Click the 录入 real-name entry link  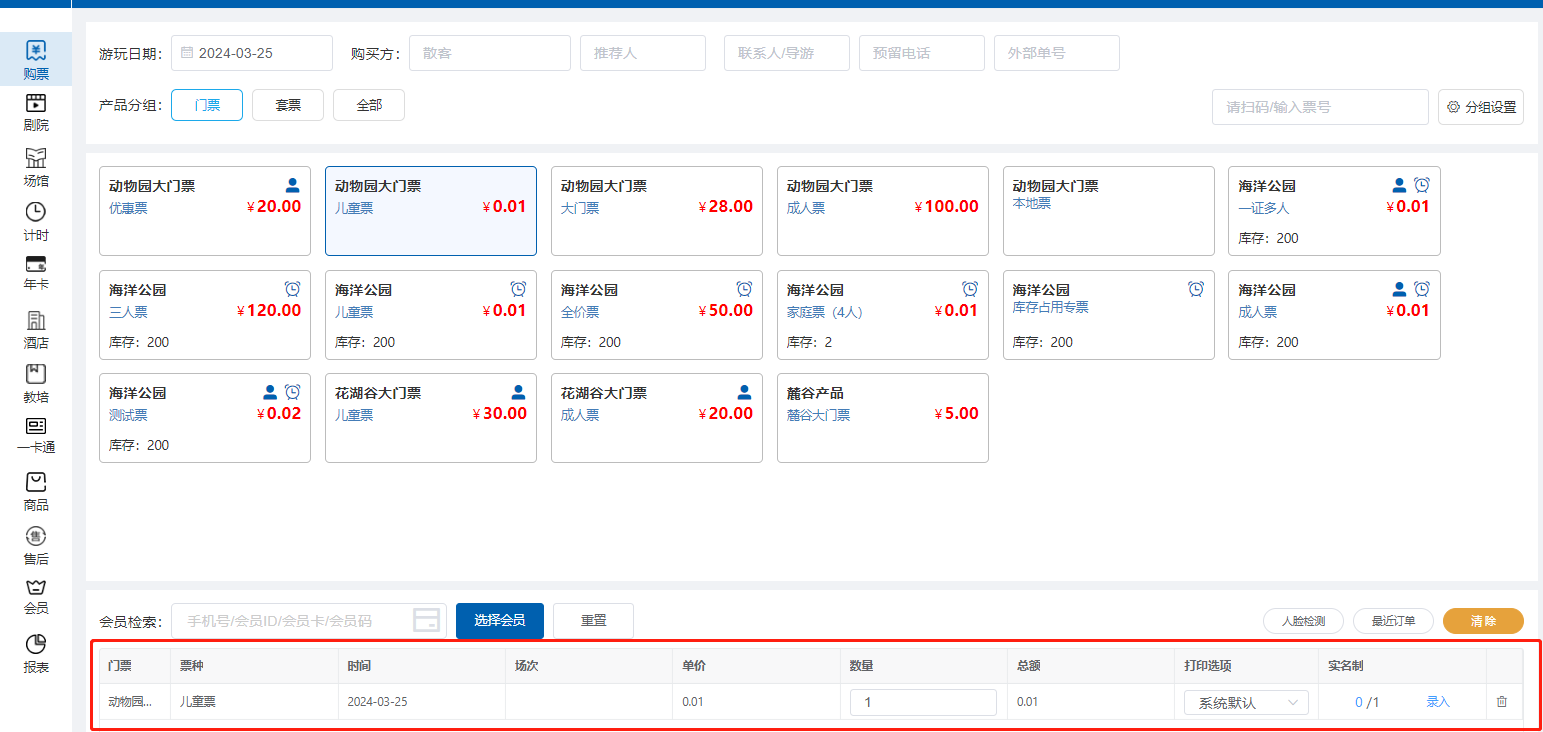1437,702
